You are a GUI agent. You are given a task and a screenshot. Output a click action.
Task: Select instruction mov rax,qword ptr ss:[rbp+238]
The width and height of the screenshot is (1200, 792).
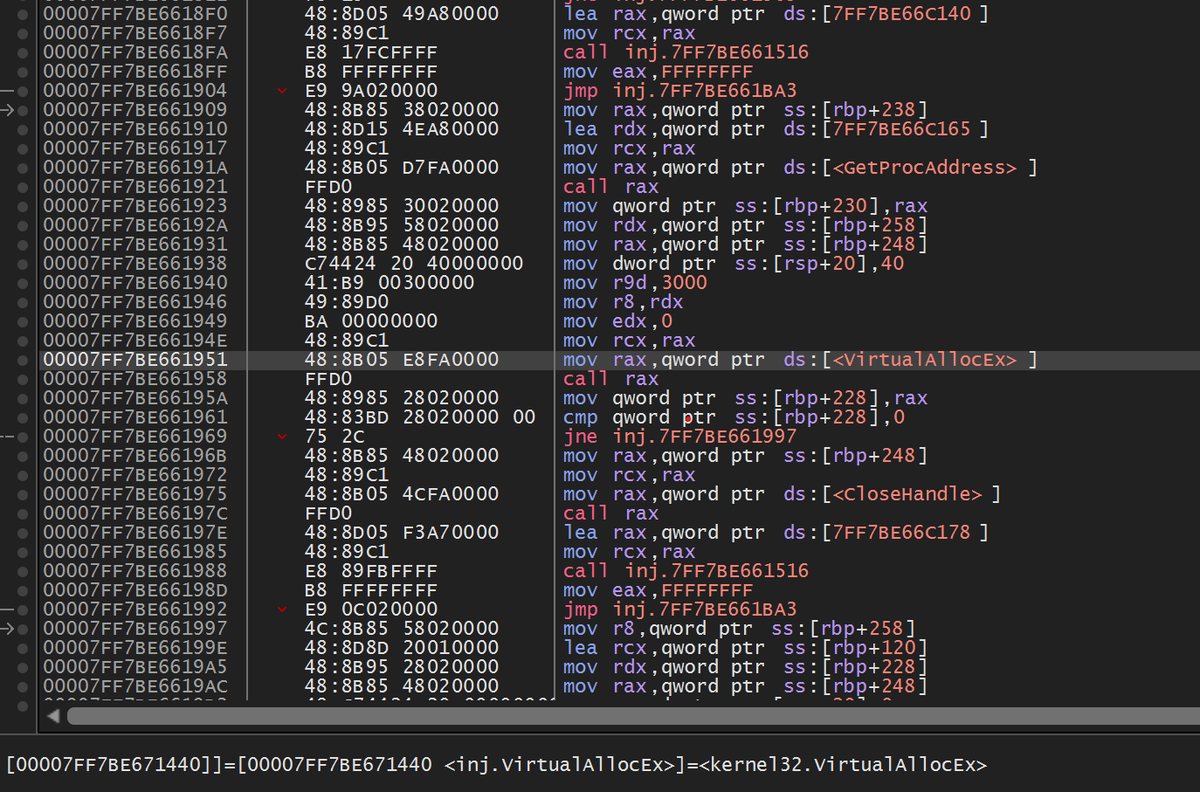click(745, 110)
